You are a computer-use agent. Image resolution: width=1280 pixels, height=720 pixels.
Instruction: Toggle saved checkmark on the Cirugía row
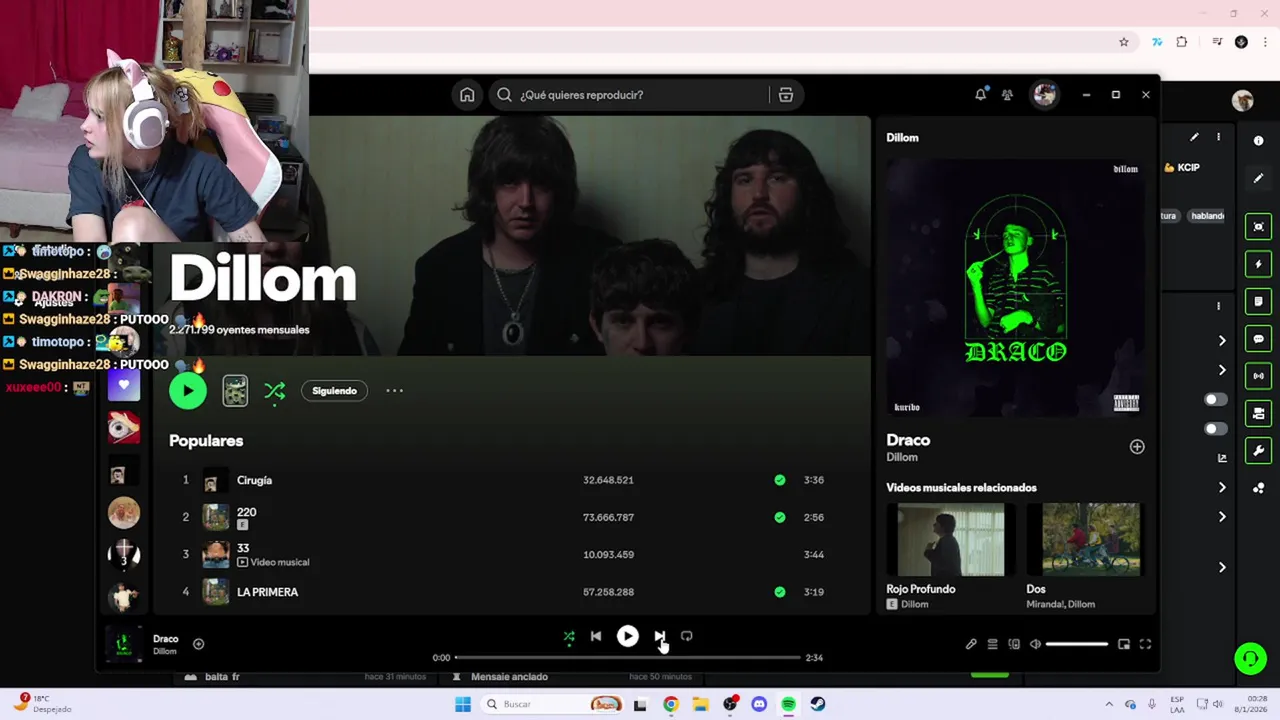[780, 480]
